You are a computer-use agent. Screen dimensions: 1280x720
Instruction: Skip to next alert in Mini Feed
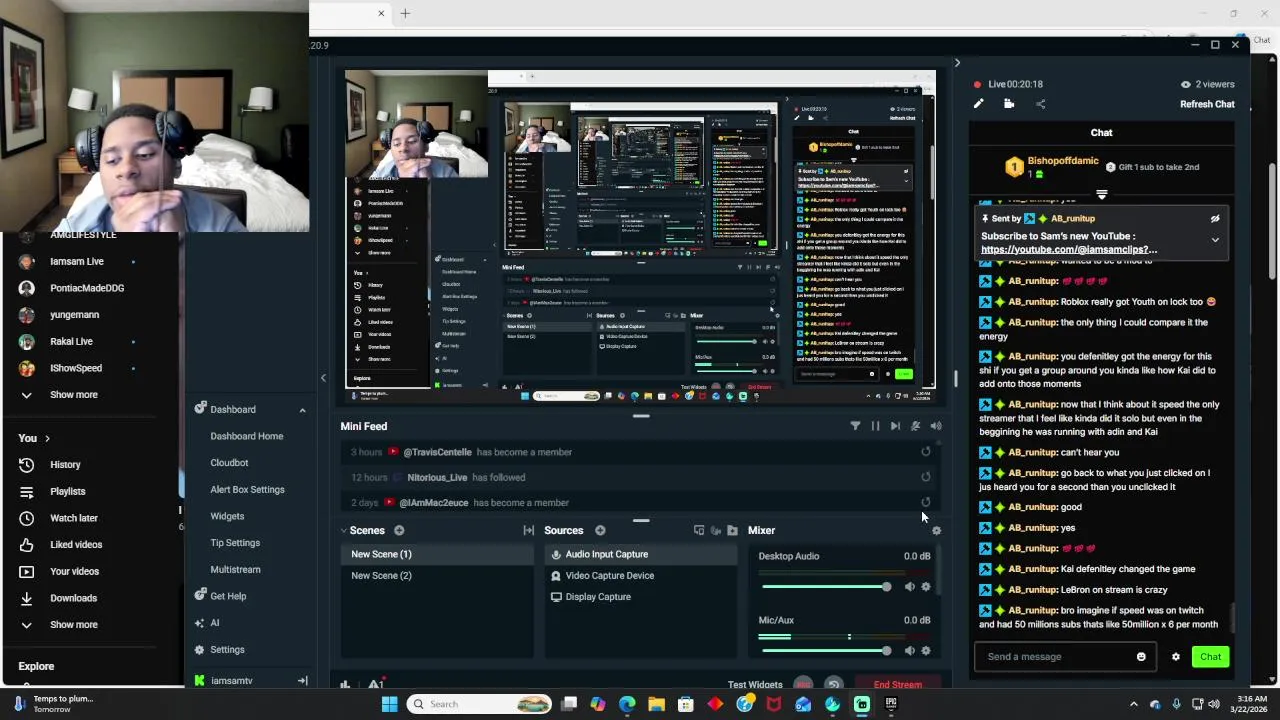pyautogui.click(x=895, y=426)
